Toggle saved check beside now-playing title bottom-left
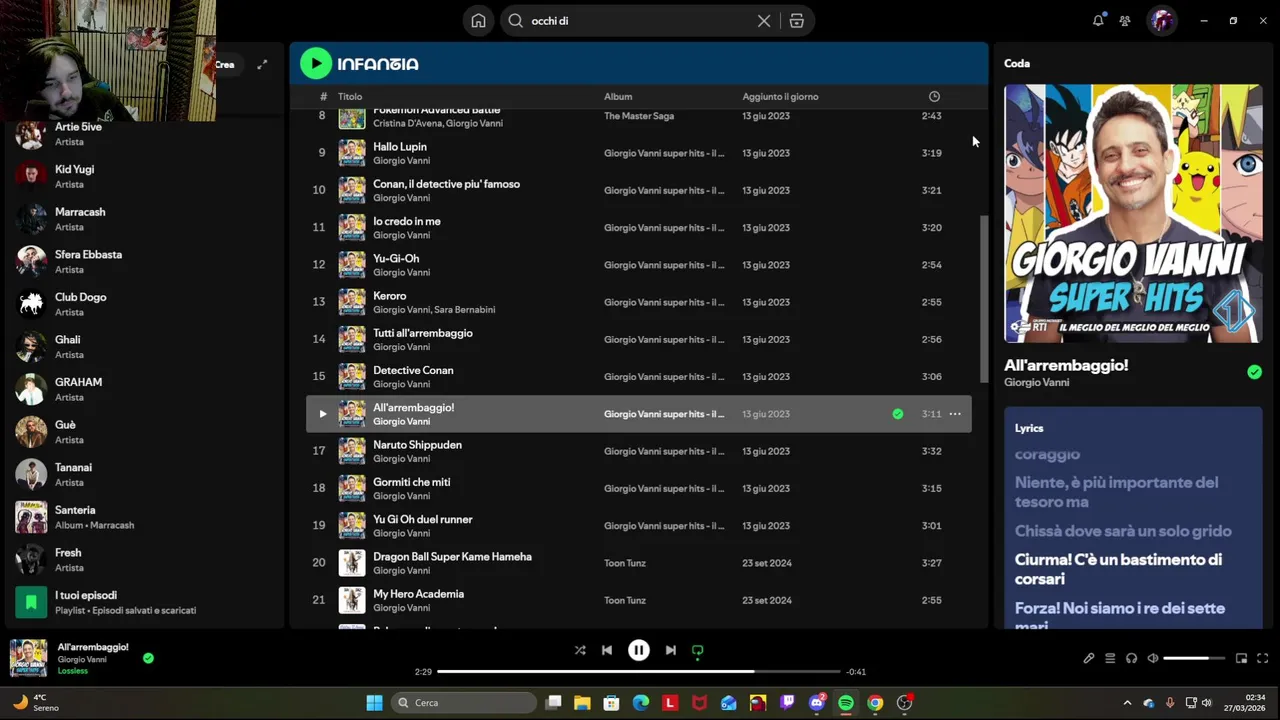 (148, 658)
